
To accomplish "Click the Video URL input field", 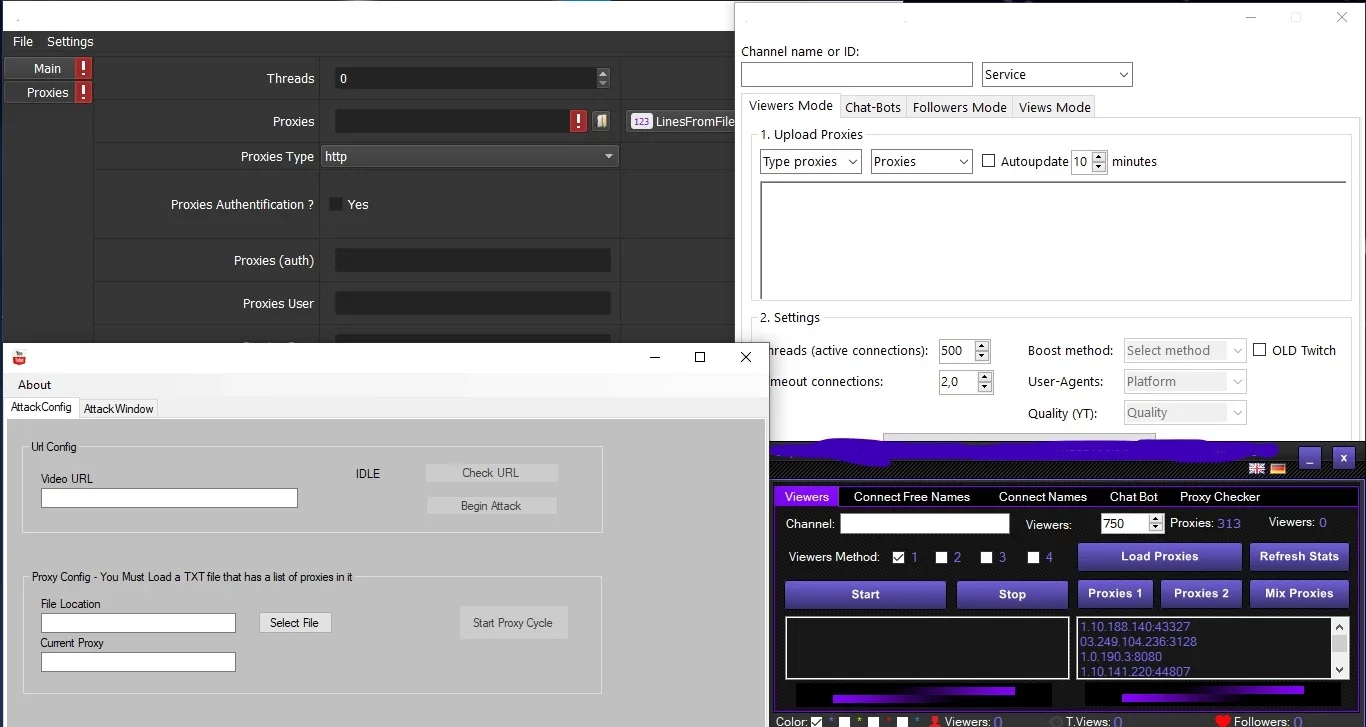I will [x=169, y=498].
